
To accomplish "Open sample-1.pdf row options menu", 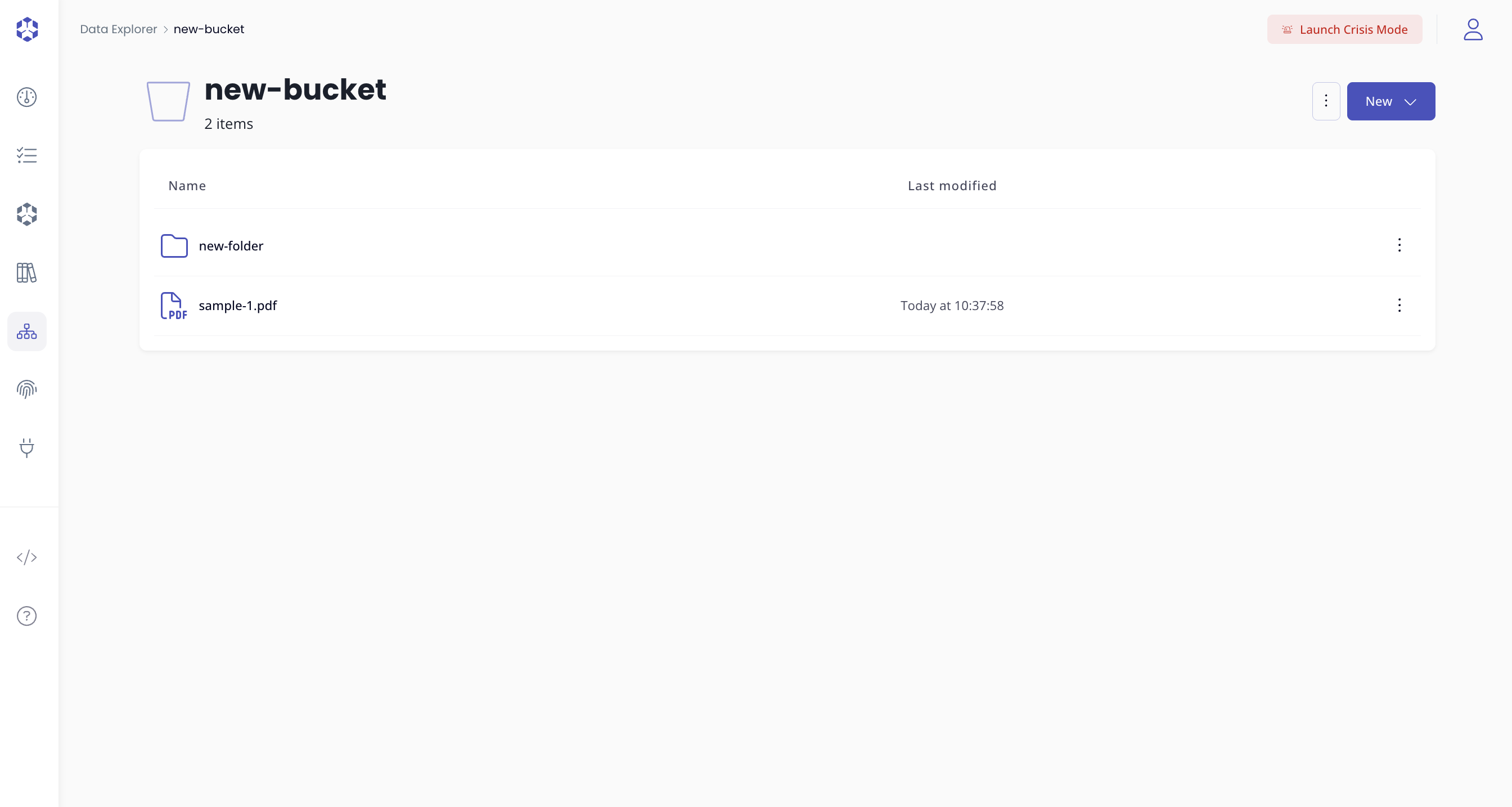I will (1399, 306).
